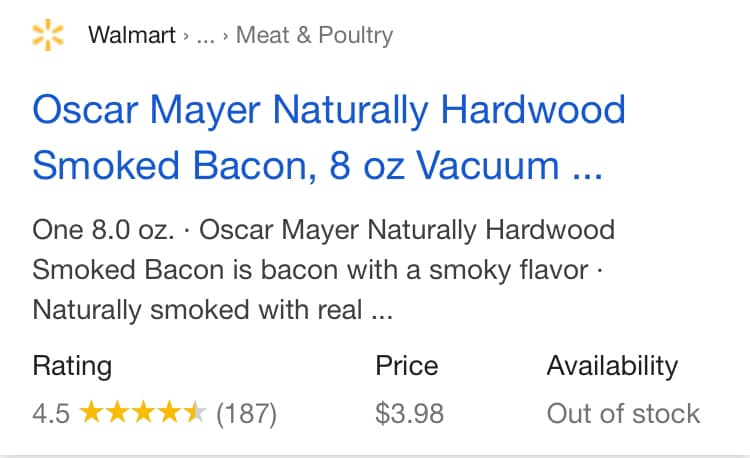
Task: Click the half-filled fifth rating star
Action: (x=195, y=412)
